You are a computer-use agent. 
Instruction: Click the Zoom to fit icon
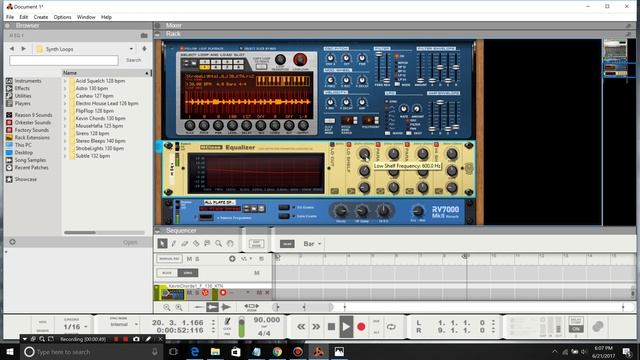(251, 307)
